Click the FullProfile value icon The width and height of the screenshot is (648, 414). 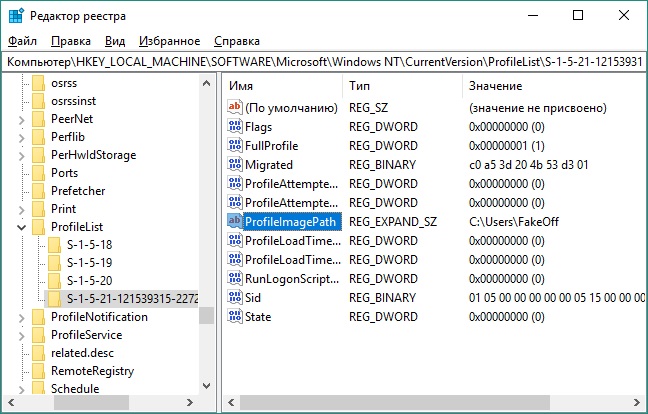coord(235,146)
